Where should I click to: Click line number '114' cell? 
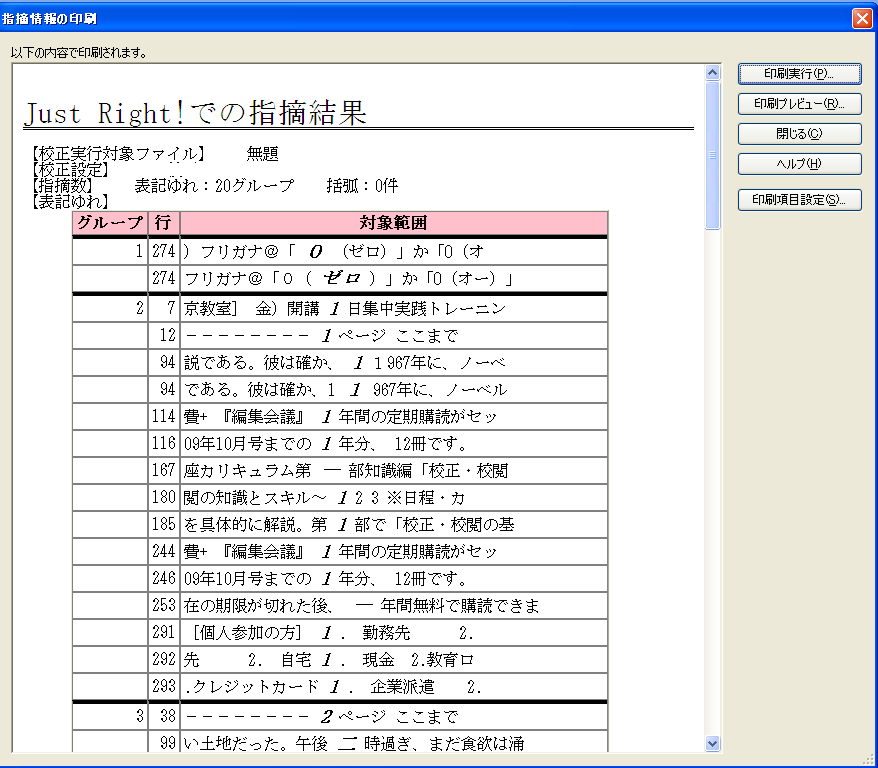164,416
